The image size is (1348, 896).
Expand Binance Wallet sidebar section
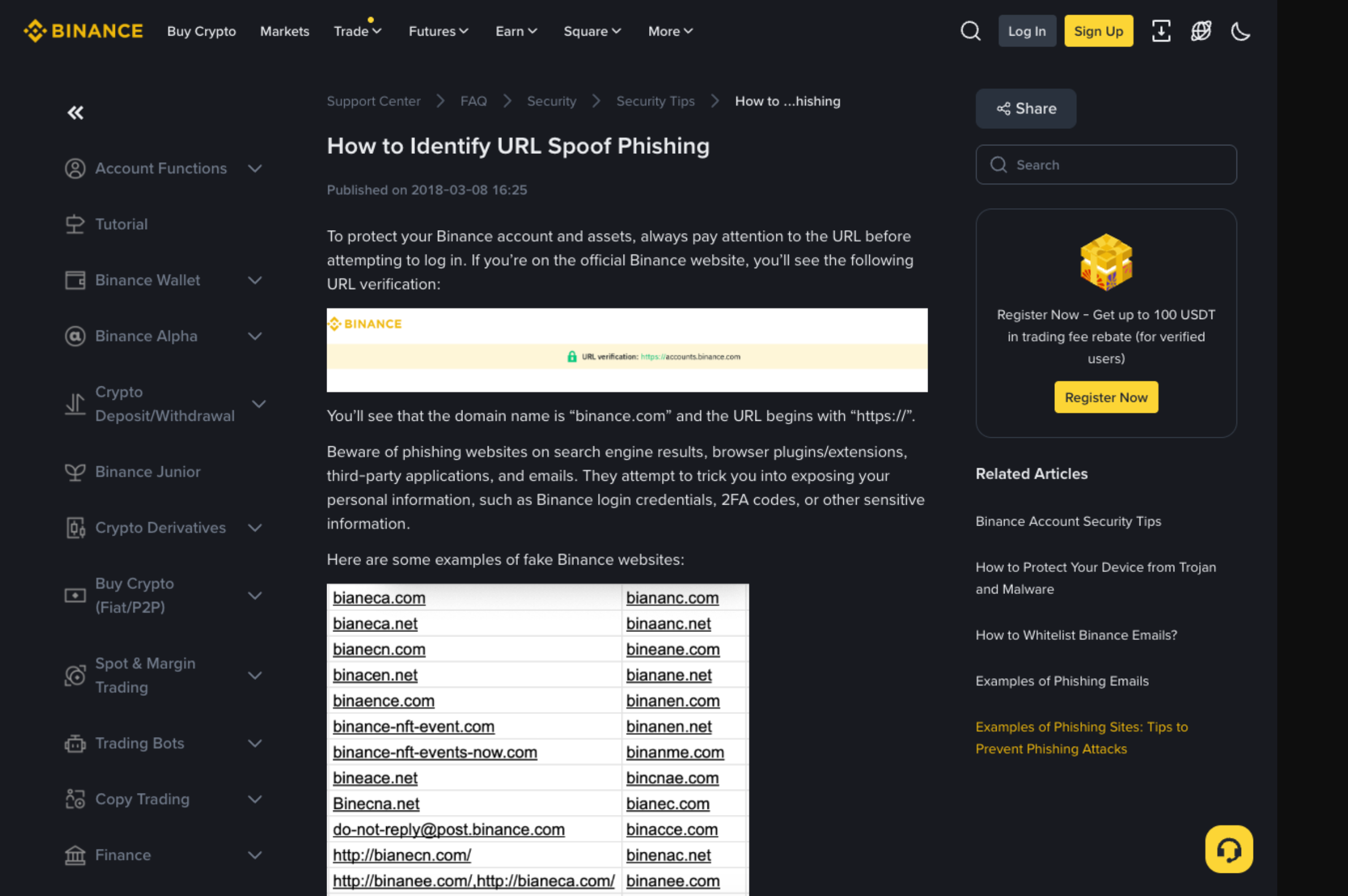[x=255, y=280]
